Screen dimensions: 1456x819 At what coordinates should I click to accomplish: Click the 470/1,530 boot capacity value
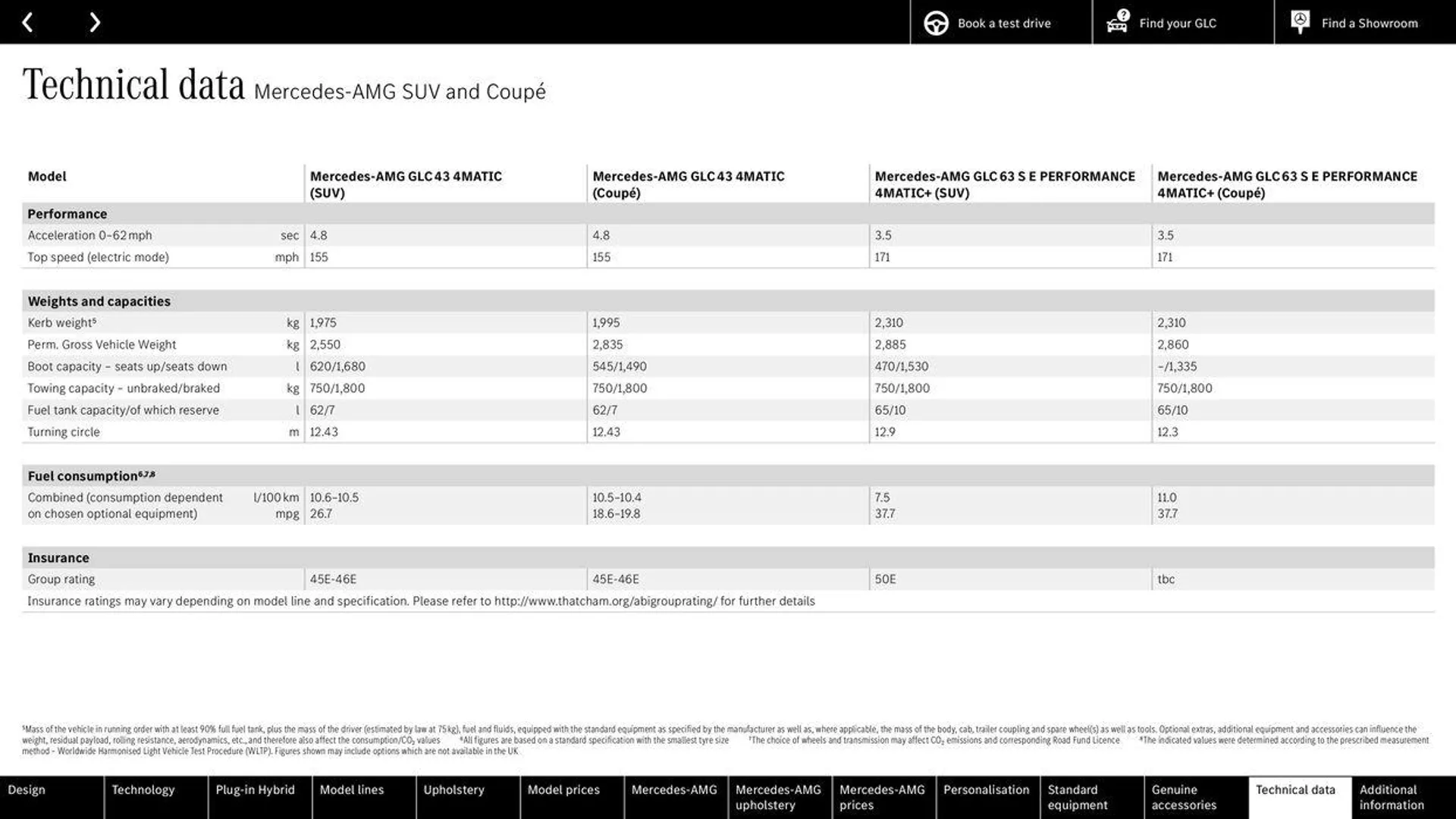coord(902,366)
